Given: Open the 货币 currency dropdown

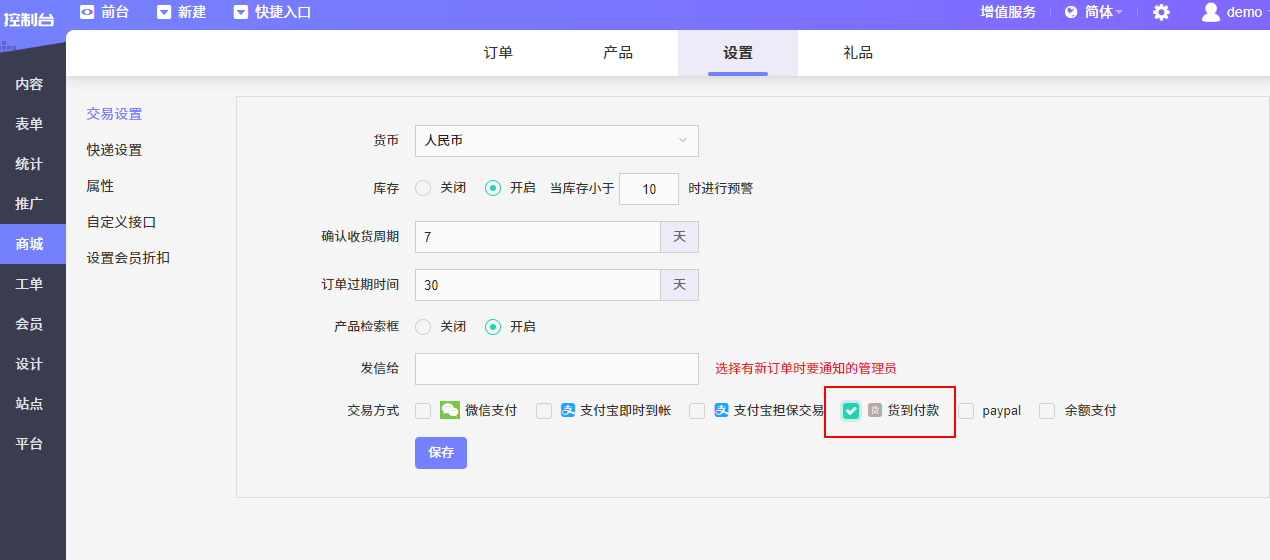Looking at the screenshot, I should pos(556,141).
